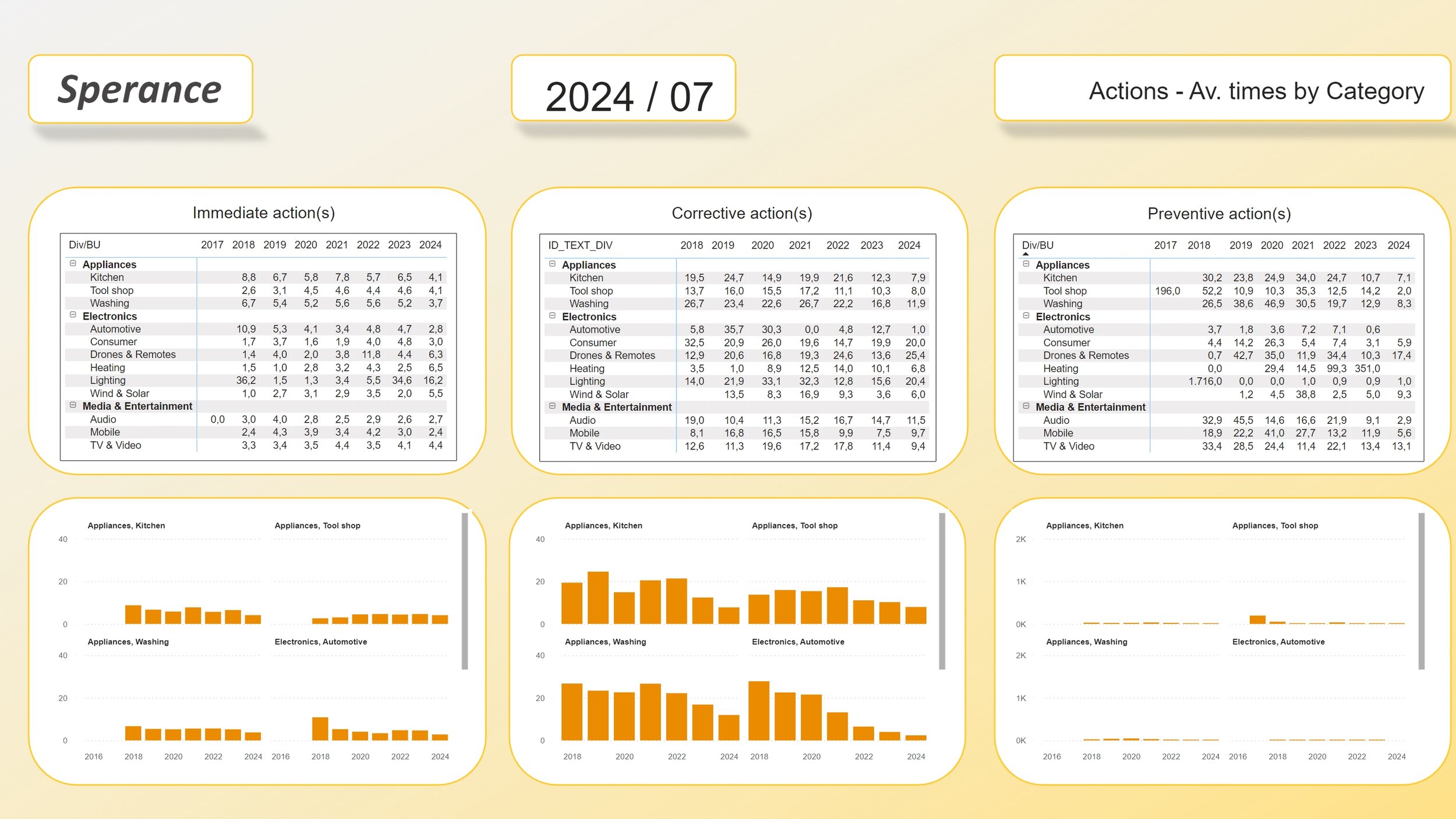This screenshot has width=1456, height=819.
Task: Click the Corrective action(s) panel title
Action: tap(741, 214)
